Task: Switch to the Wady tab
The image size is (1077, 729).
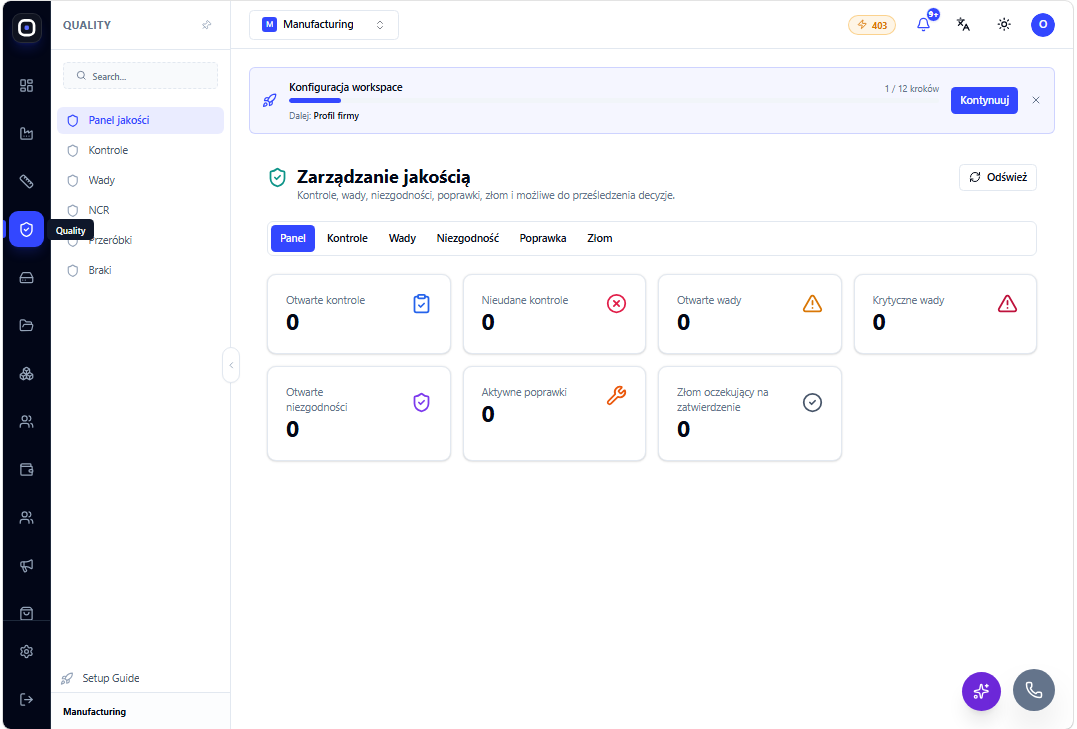Action: click(402, 238)
